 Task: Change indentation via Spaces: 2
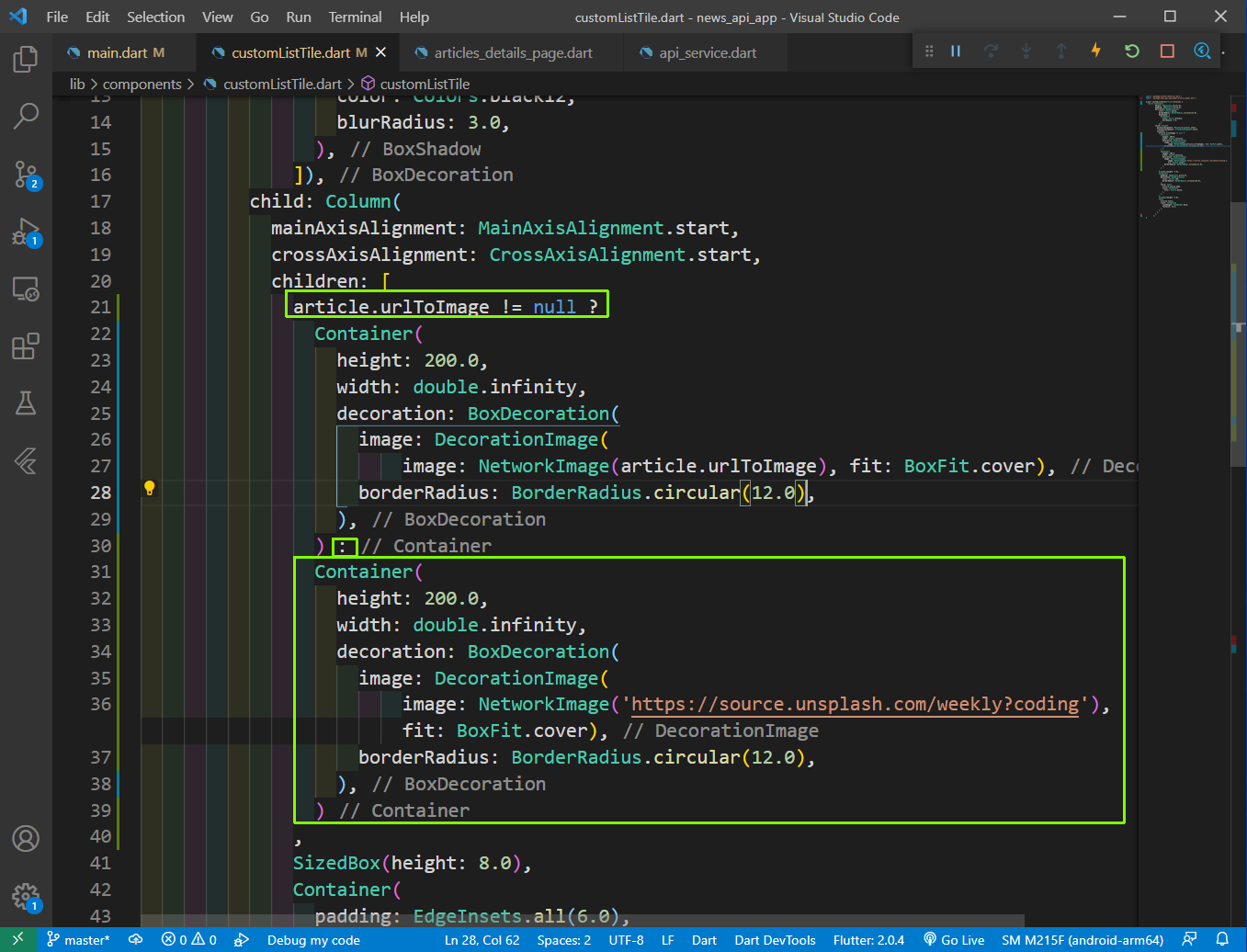click(x=564, y=939)
